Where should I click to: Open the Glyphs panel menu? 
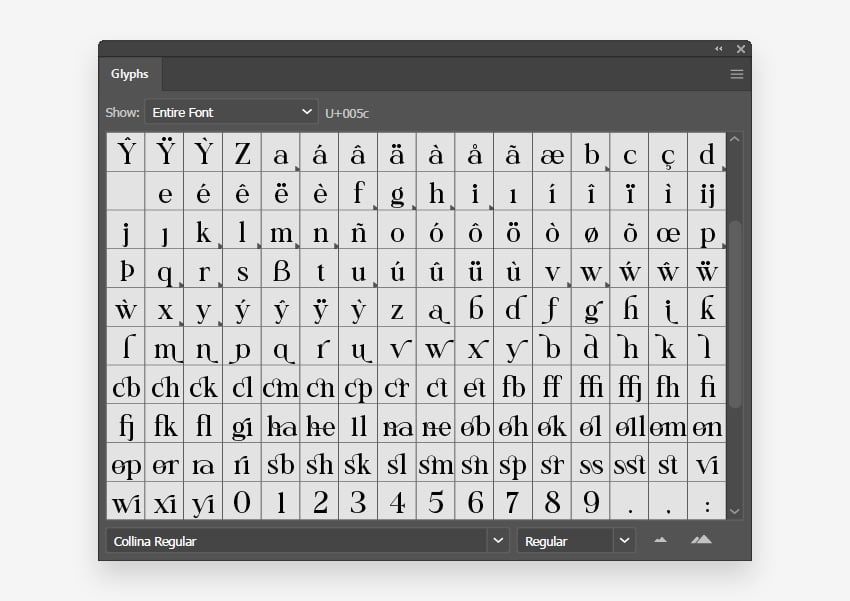[x=737, y=74]
